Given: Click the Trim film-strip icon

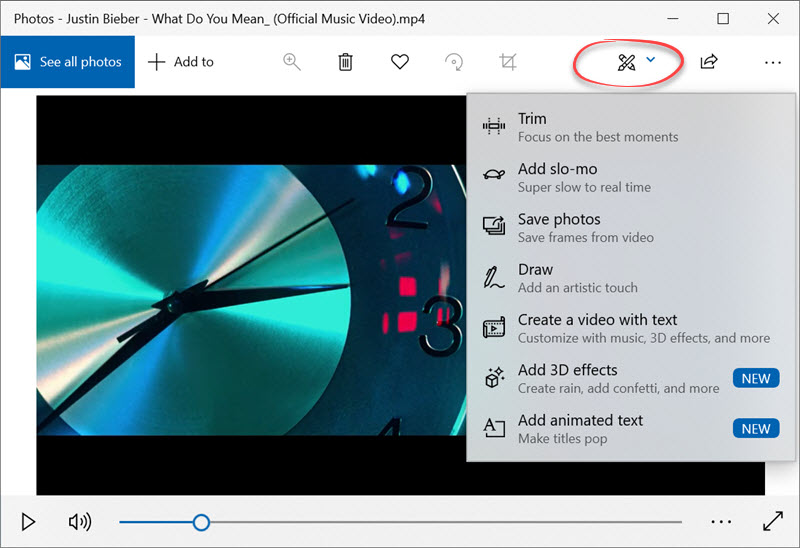Looking at the screenshot, I should [494, 126].
